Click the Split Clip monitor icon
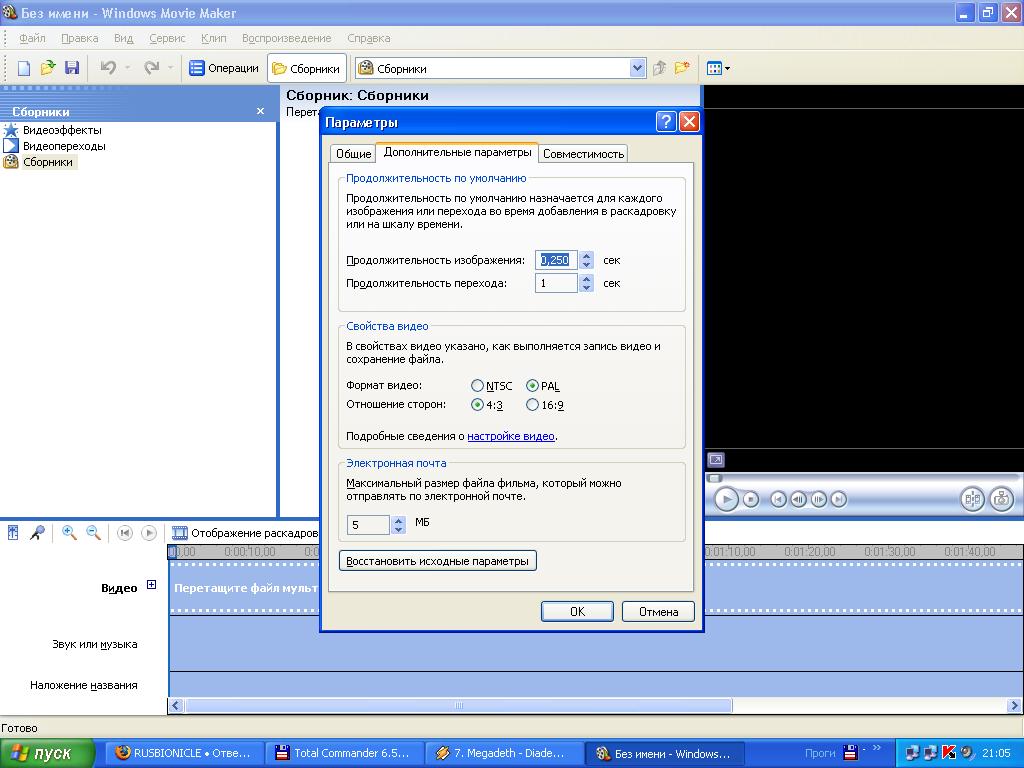This screenshot has height=768, width=1024. coord(972,500)
